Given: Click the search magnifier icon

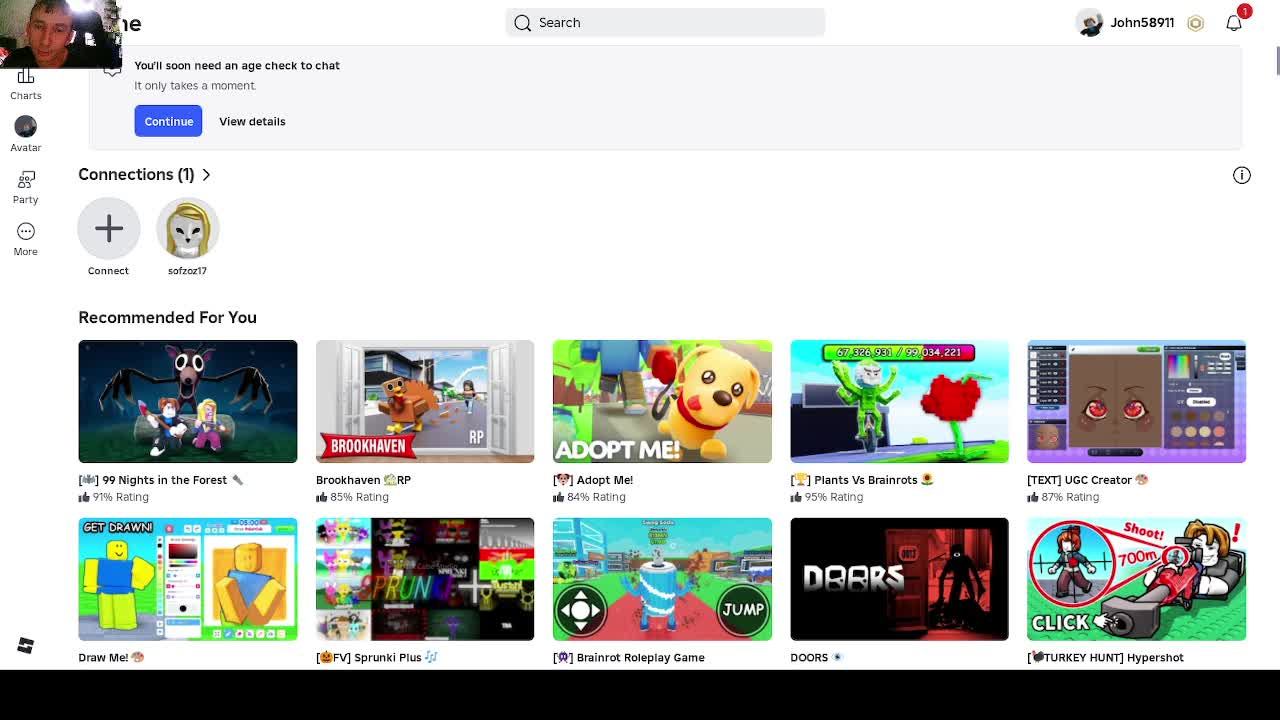Looking at the screenshot, I should click(x=523, y=23).
